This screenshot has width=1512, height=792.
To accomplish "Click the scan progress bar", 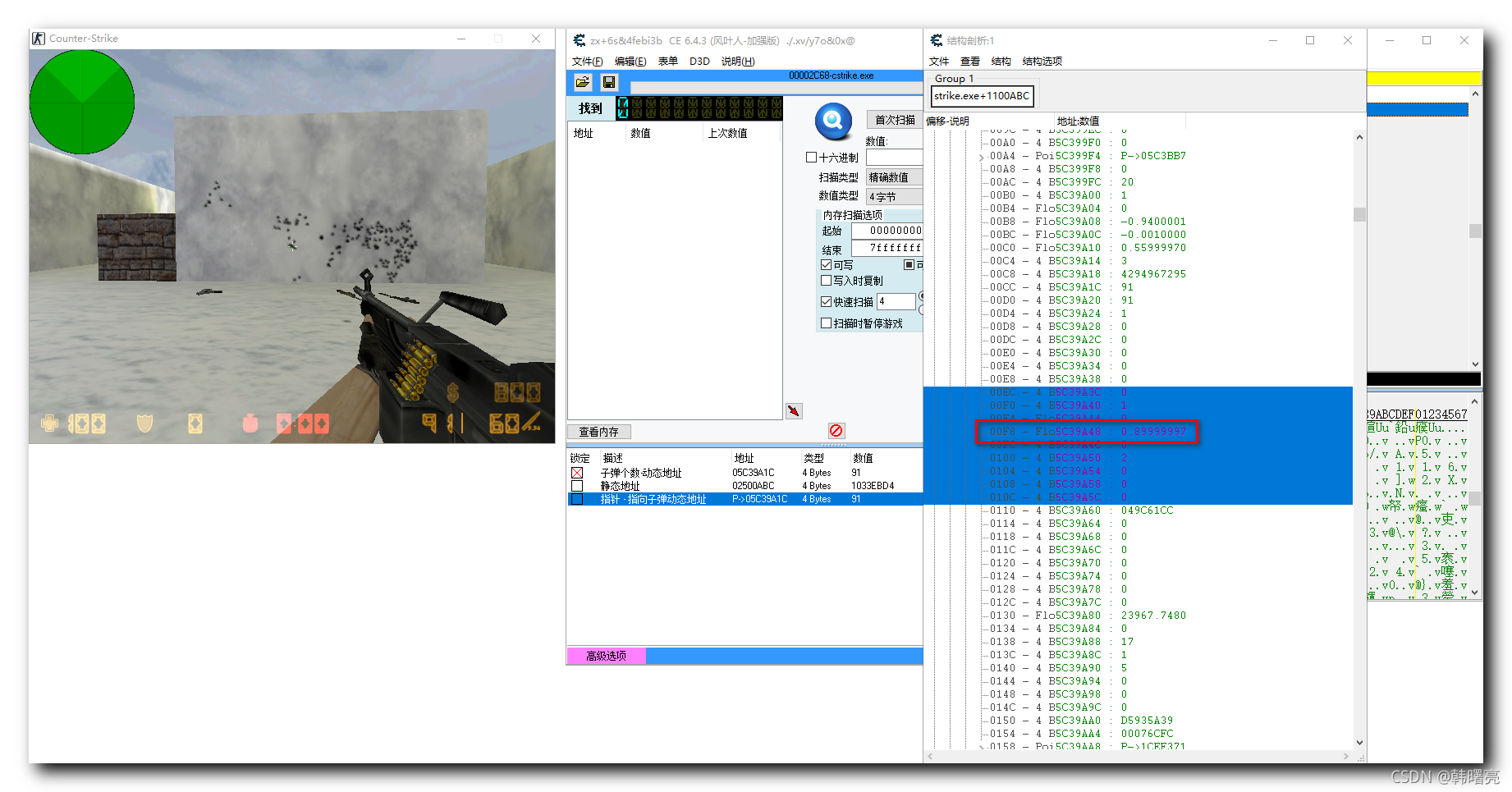I will (777, 87).
